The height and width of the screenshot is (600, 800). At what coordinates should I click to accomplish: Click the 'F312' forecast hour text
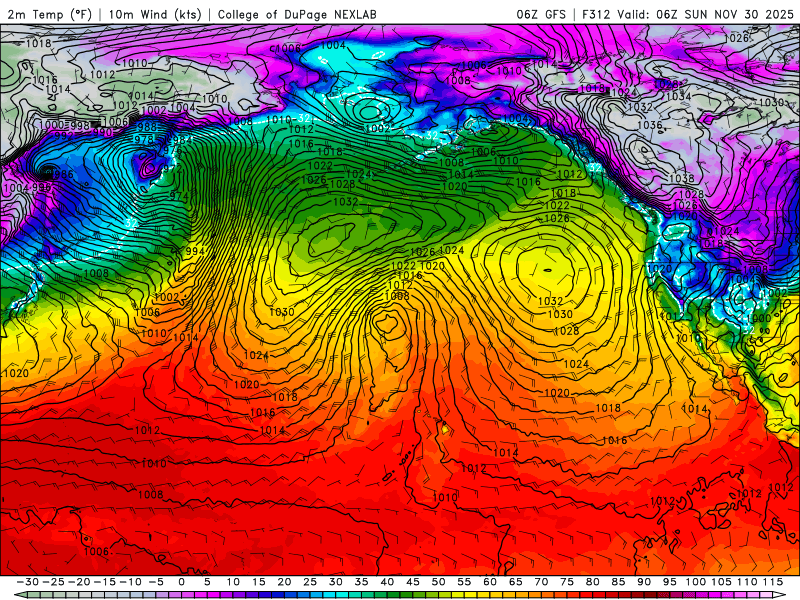[596, 14]
